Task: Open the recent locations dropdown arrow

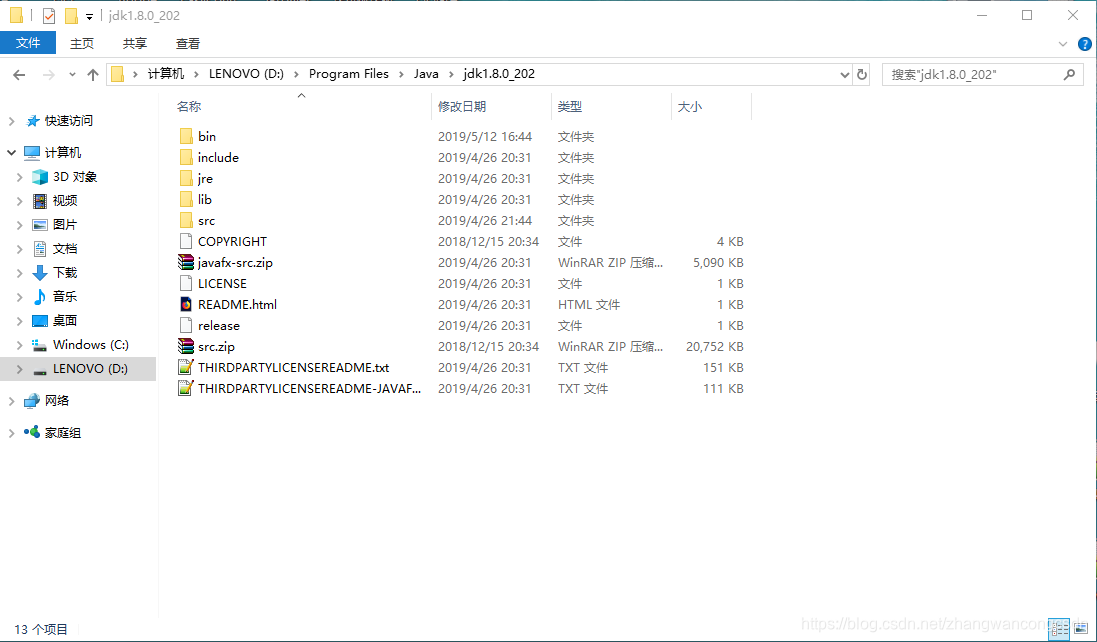Action: point(72,74)
